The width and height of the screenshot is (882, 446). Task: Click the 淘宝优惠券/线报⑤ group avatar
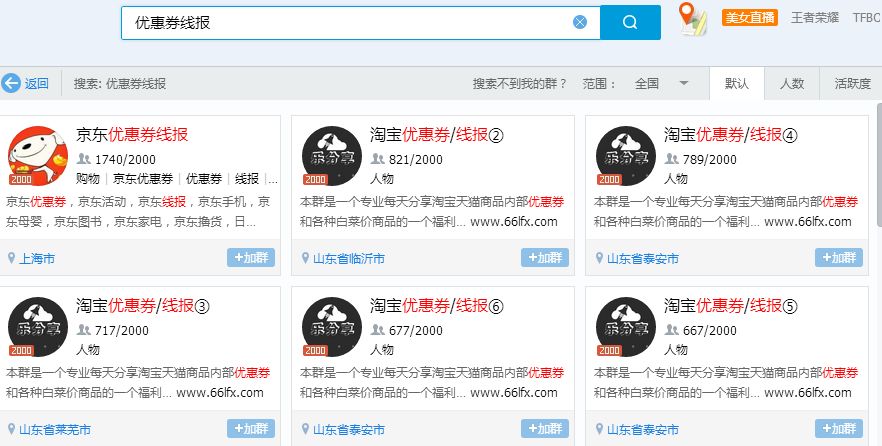click(x=625, y=327)
